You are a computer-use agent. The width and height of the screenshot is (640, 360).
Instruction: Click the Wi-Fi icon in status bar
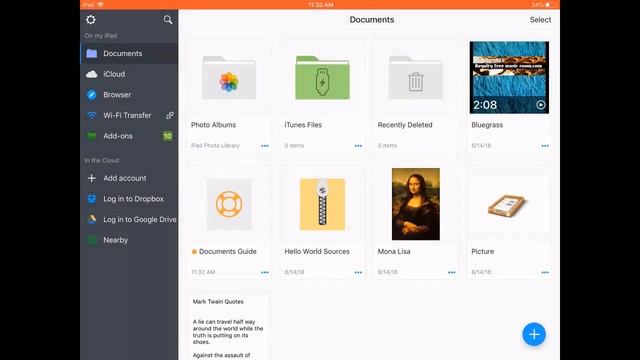point(100,5)
